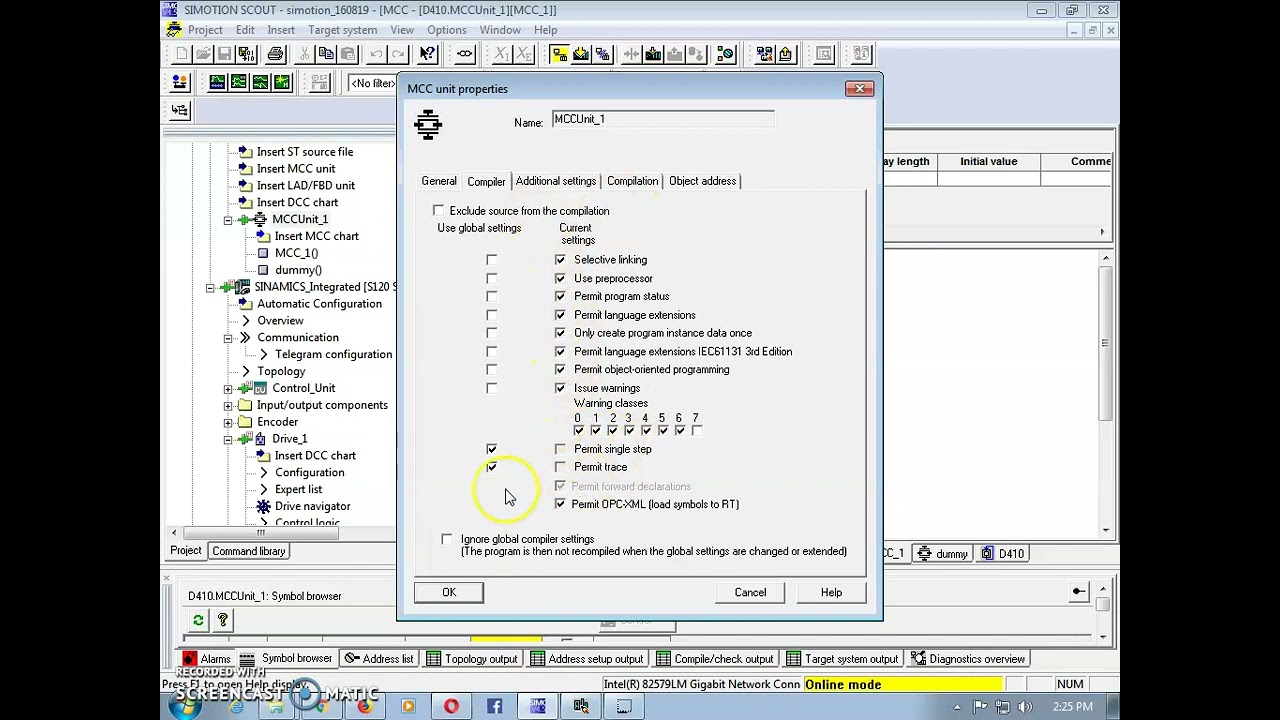Toggle Exclude source from the compilation
Image resolution: width=1280 pixels, height=720 pixels.
(438, 211)
